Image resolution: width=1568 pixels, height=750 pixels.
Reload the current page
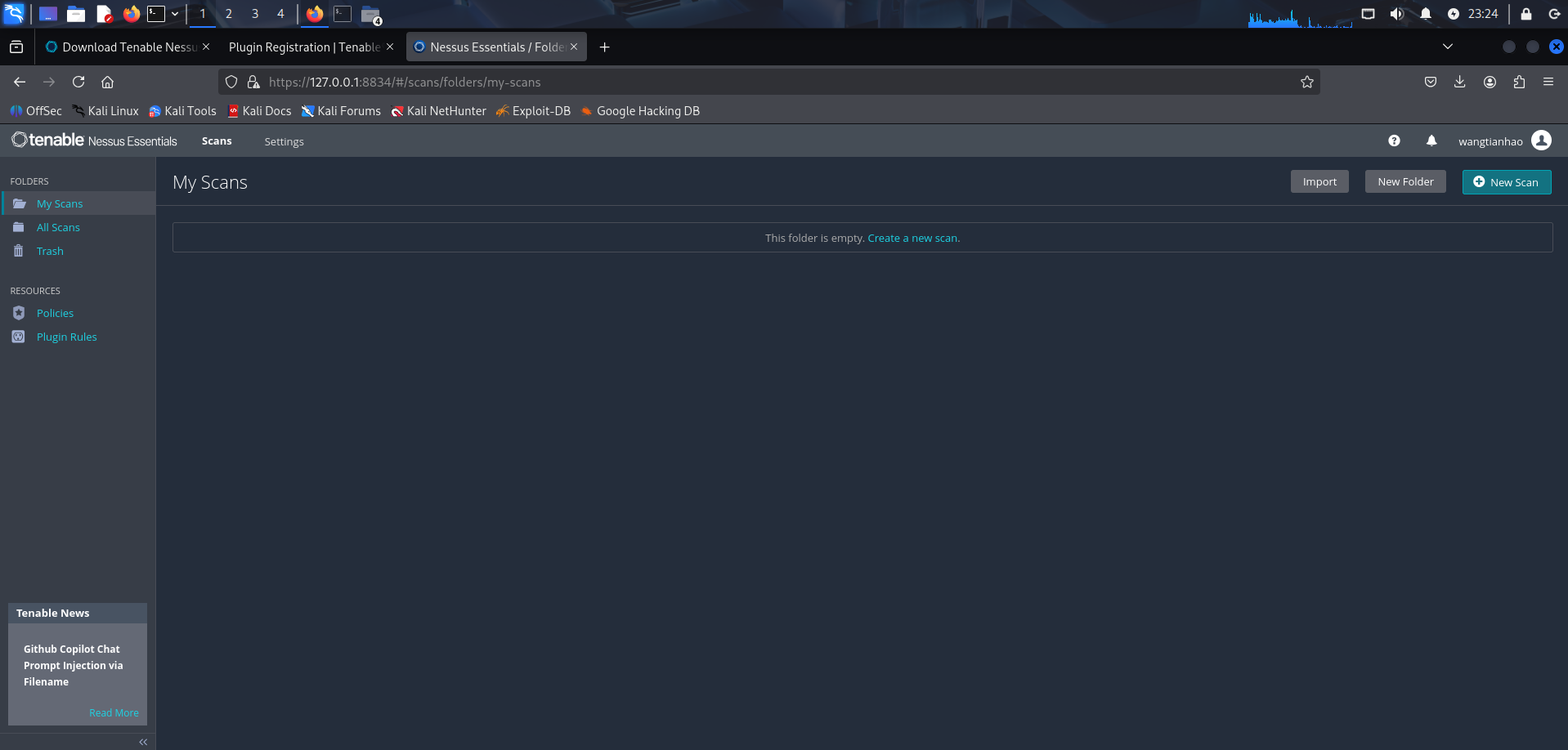[78, 82]
